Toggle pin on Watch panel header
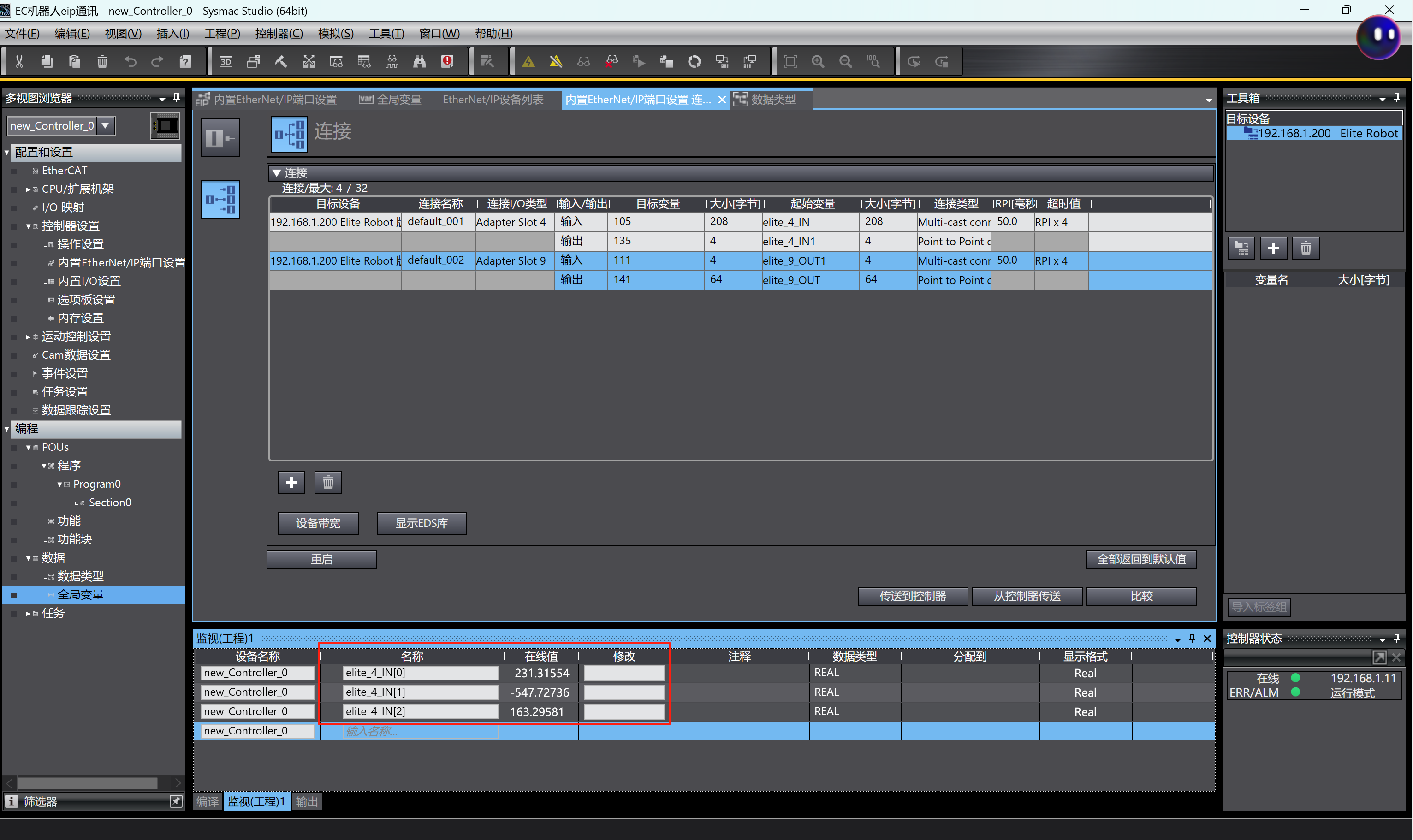 (1192, 638)
